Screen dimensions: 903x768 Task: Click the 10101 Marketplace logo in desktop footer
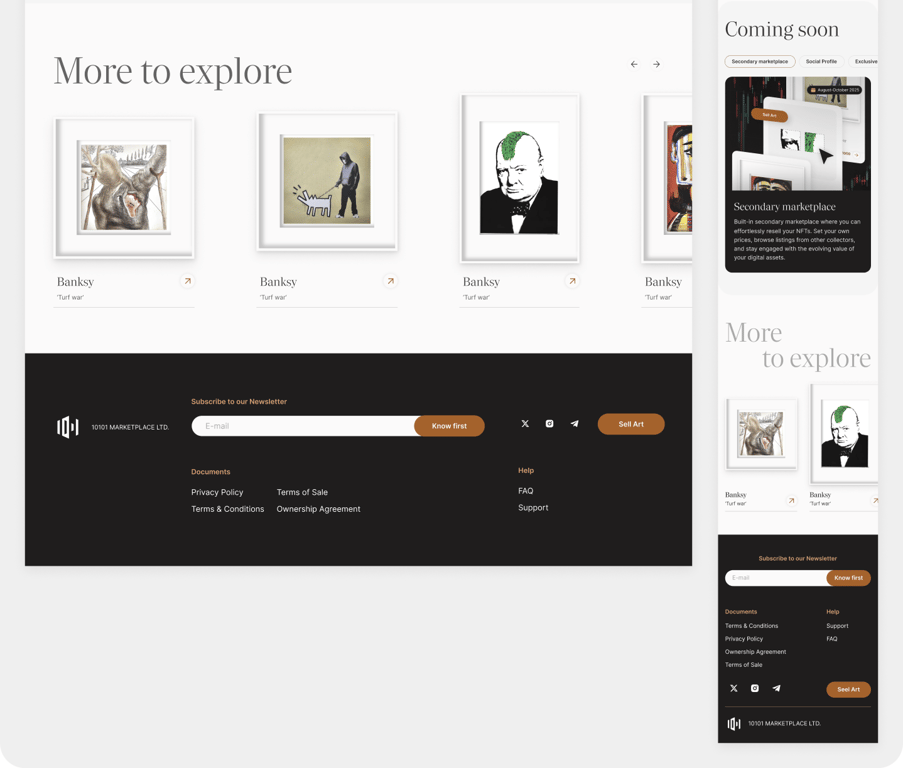68,427
